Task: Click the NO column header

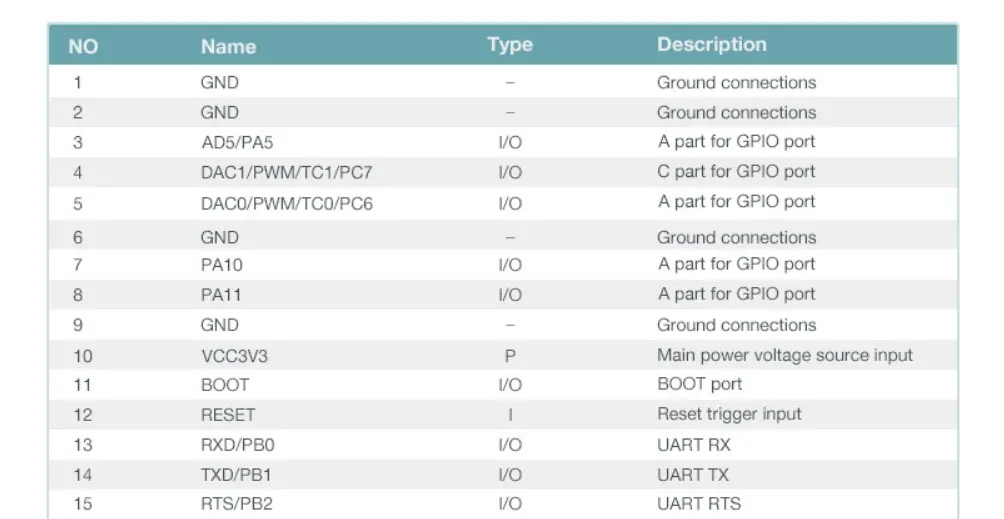Action: [83, 47]
